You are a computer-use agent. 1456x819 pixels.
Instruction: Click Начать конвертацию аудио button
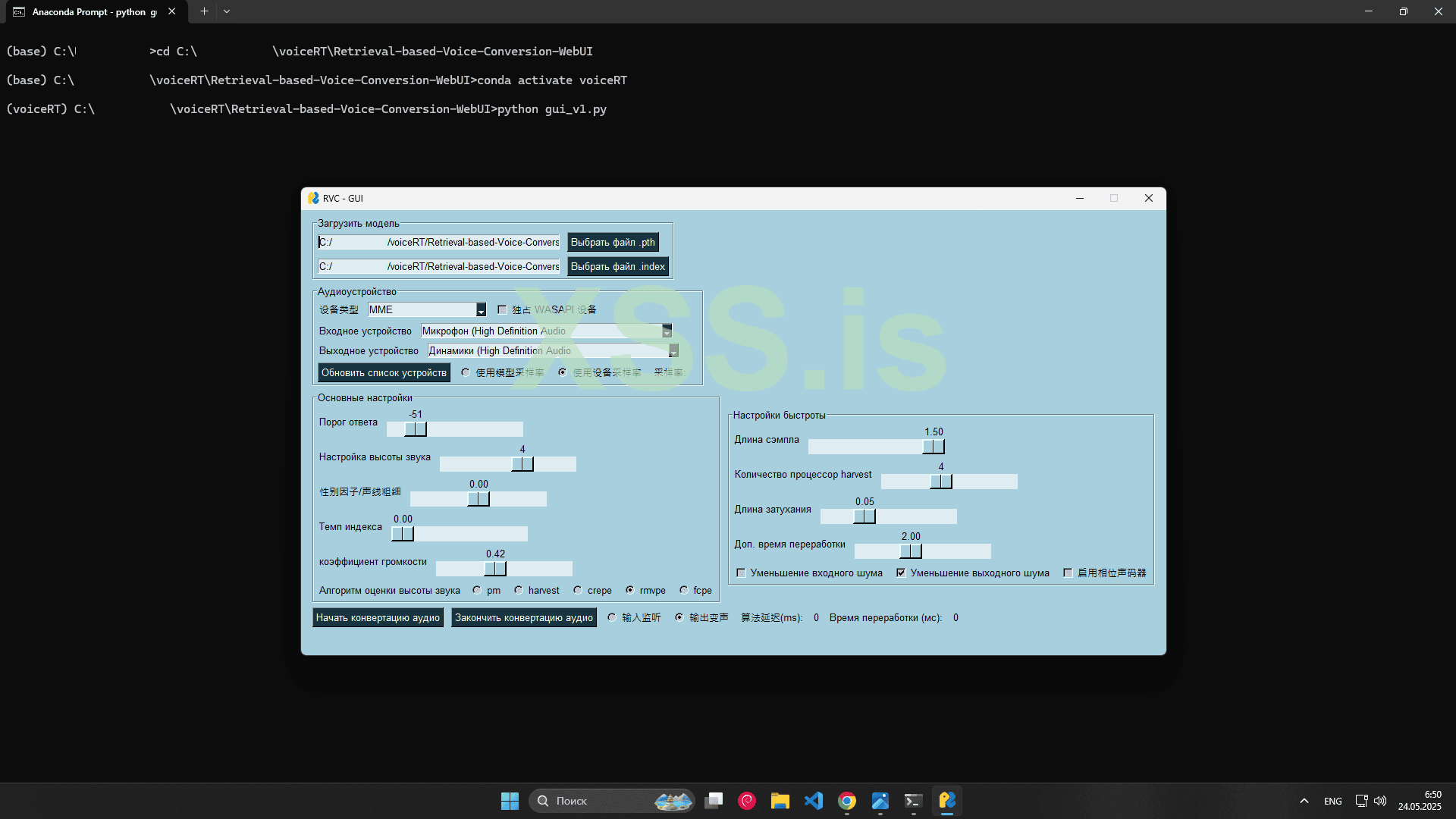378,617
